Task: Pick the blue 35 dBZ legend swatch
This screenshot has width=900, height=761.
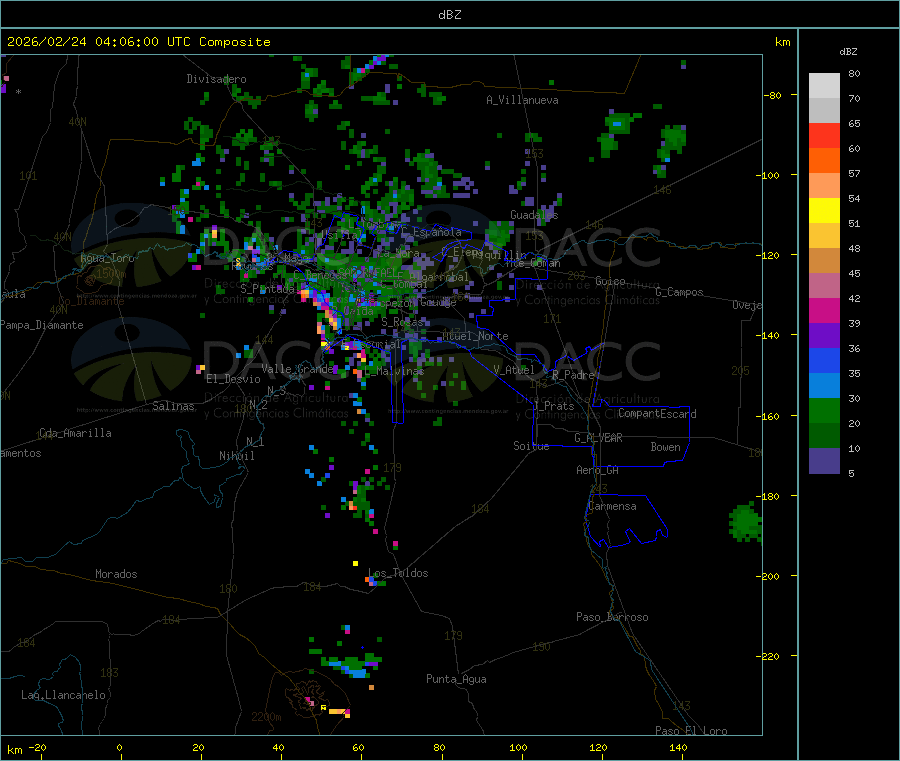Action: 824,360
